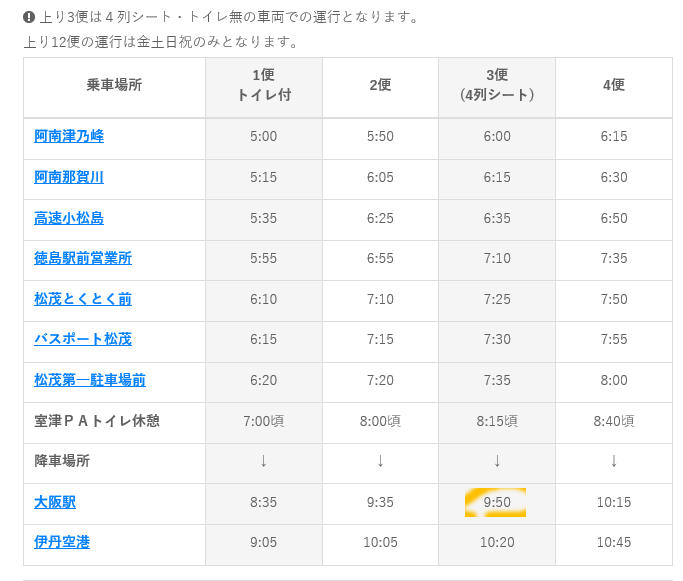
Task: Click 7:30 in the バスポート松茂 row
Action: tap(497, 339)
